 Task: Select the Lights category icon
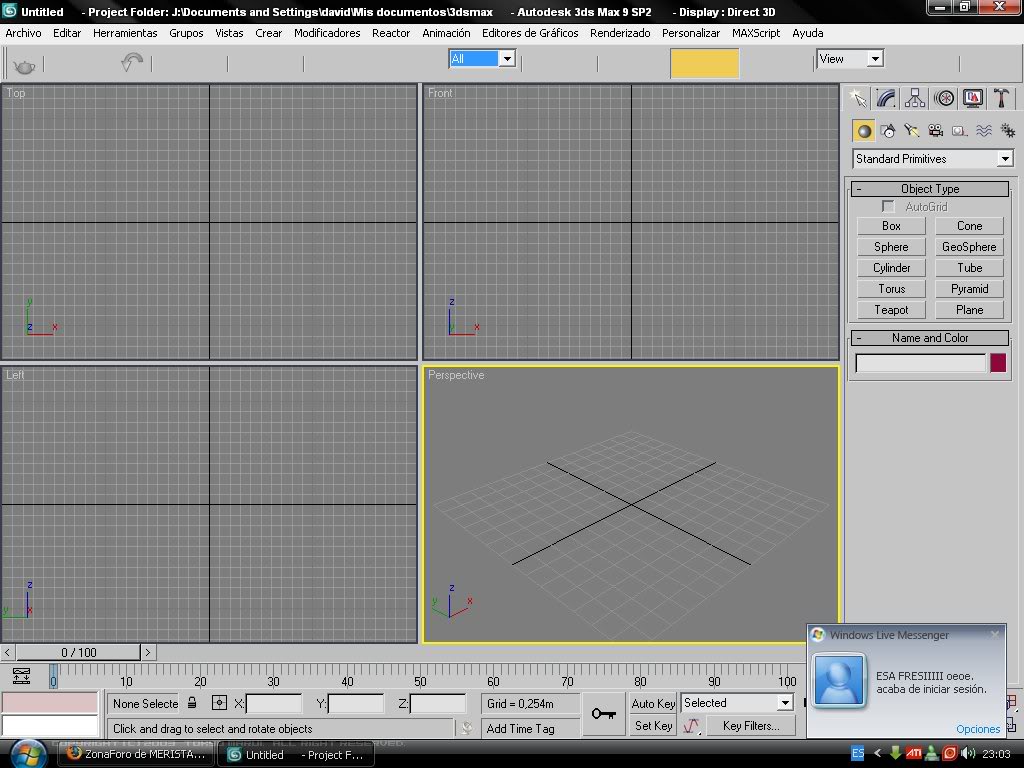tap(912, 131)
